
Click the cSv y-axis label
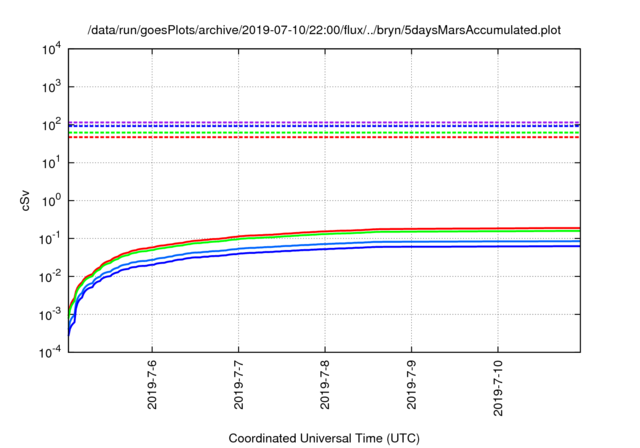pyautogui.click(x=25, y=201)
